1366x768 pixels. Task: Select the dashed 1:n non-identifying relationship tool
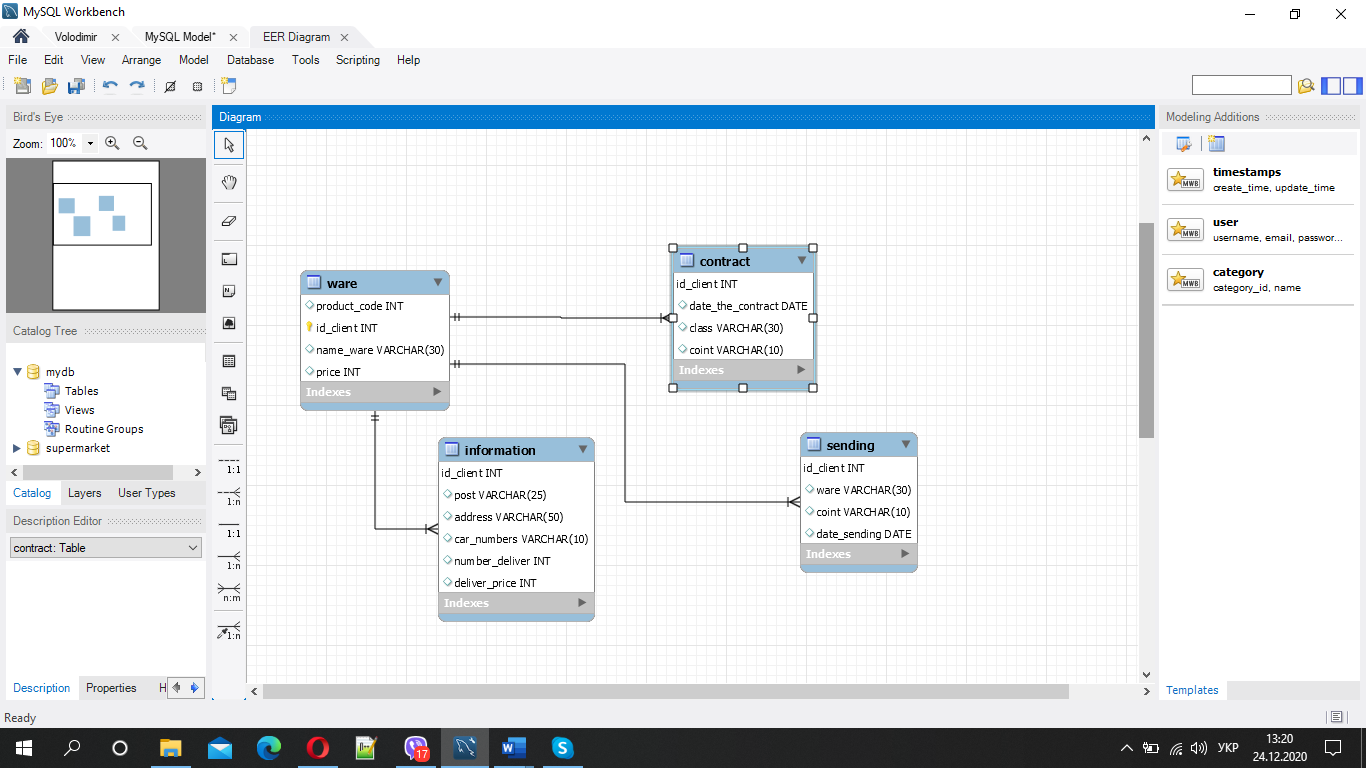(x=229, y=496)
